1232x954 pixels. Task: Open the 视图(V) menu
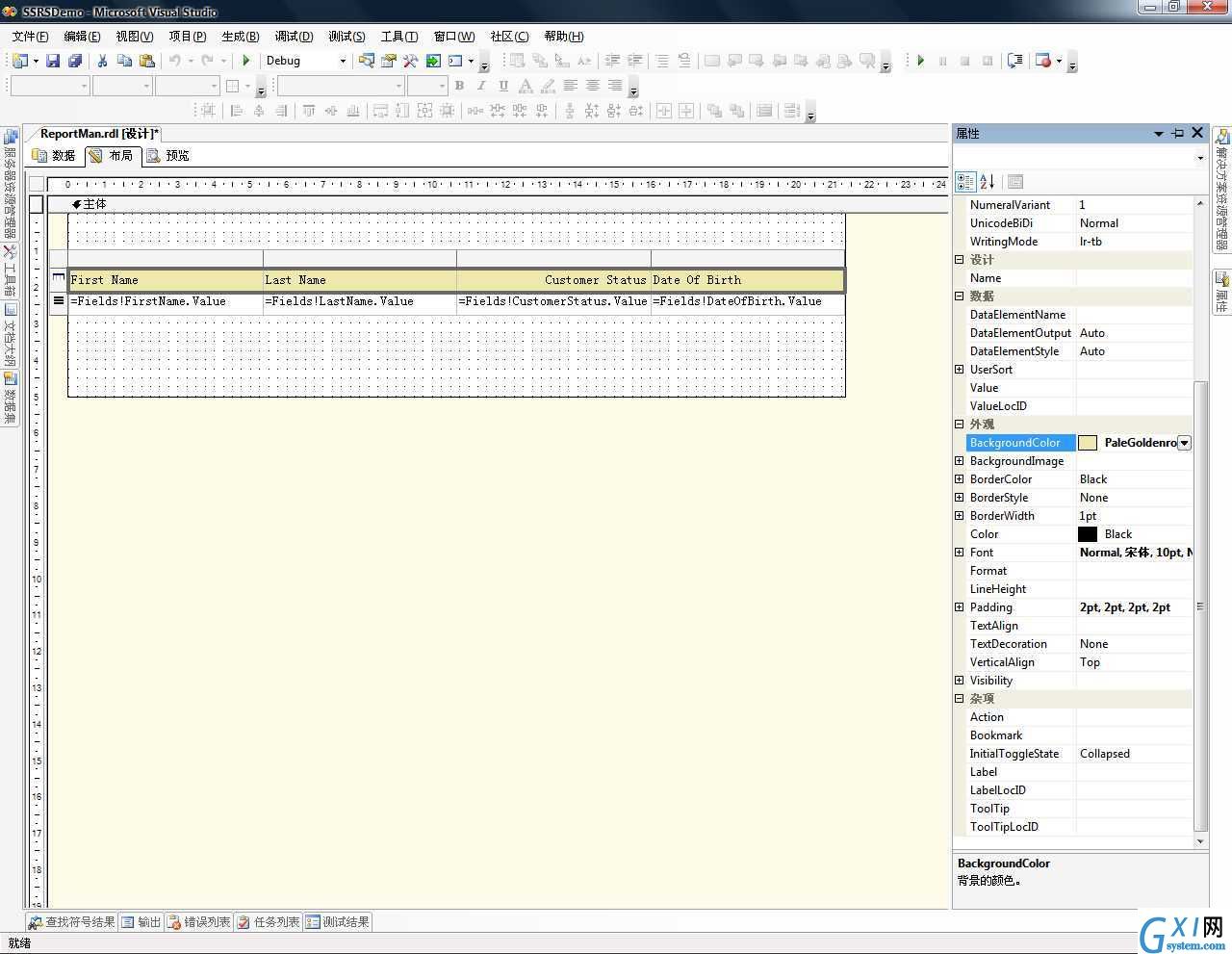pos(135,36)
